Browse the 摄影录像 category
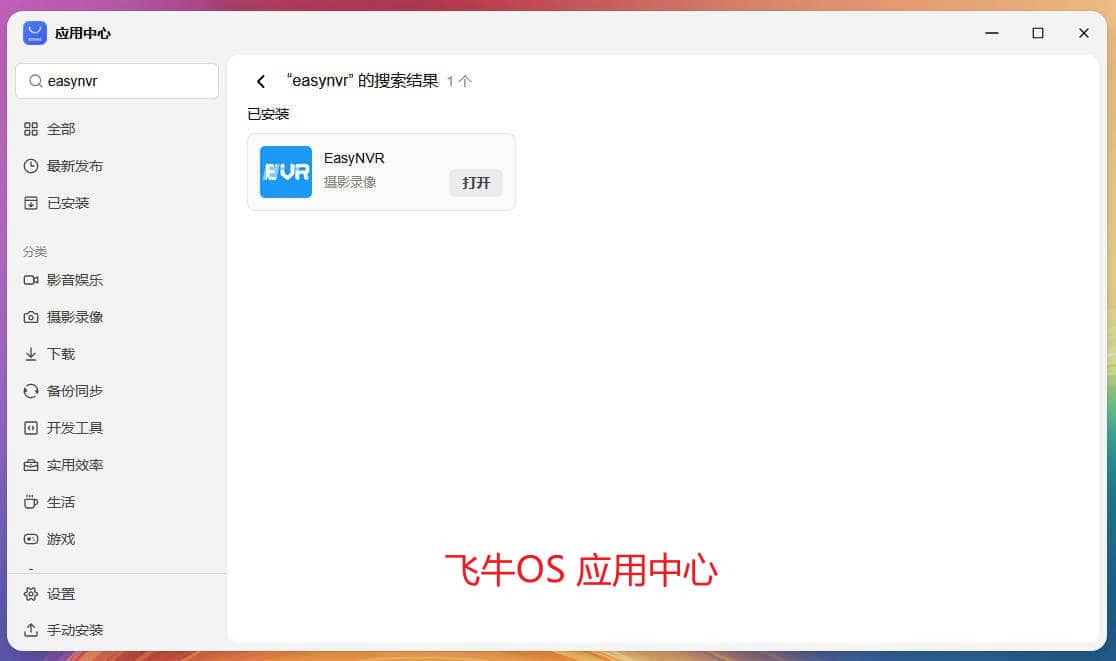Screen dimensions: 1116x661 [75, 317]
